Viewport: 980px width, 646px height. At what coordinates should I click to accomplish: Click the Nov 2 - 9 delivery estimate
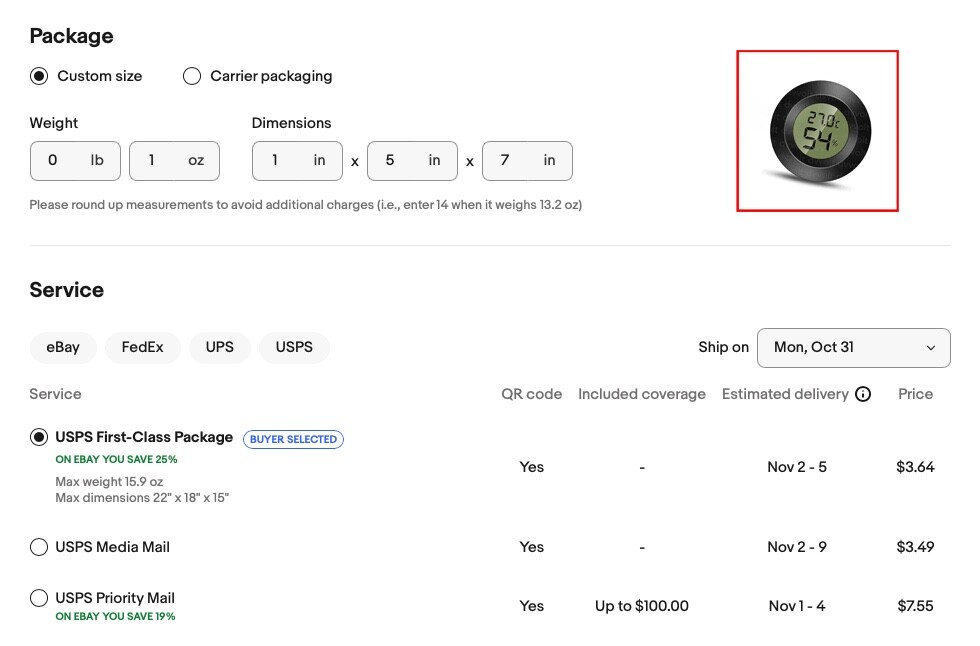797,547
